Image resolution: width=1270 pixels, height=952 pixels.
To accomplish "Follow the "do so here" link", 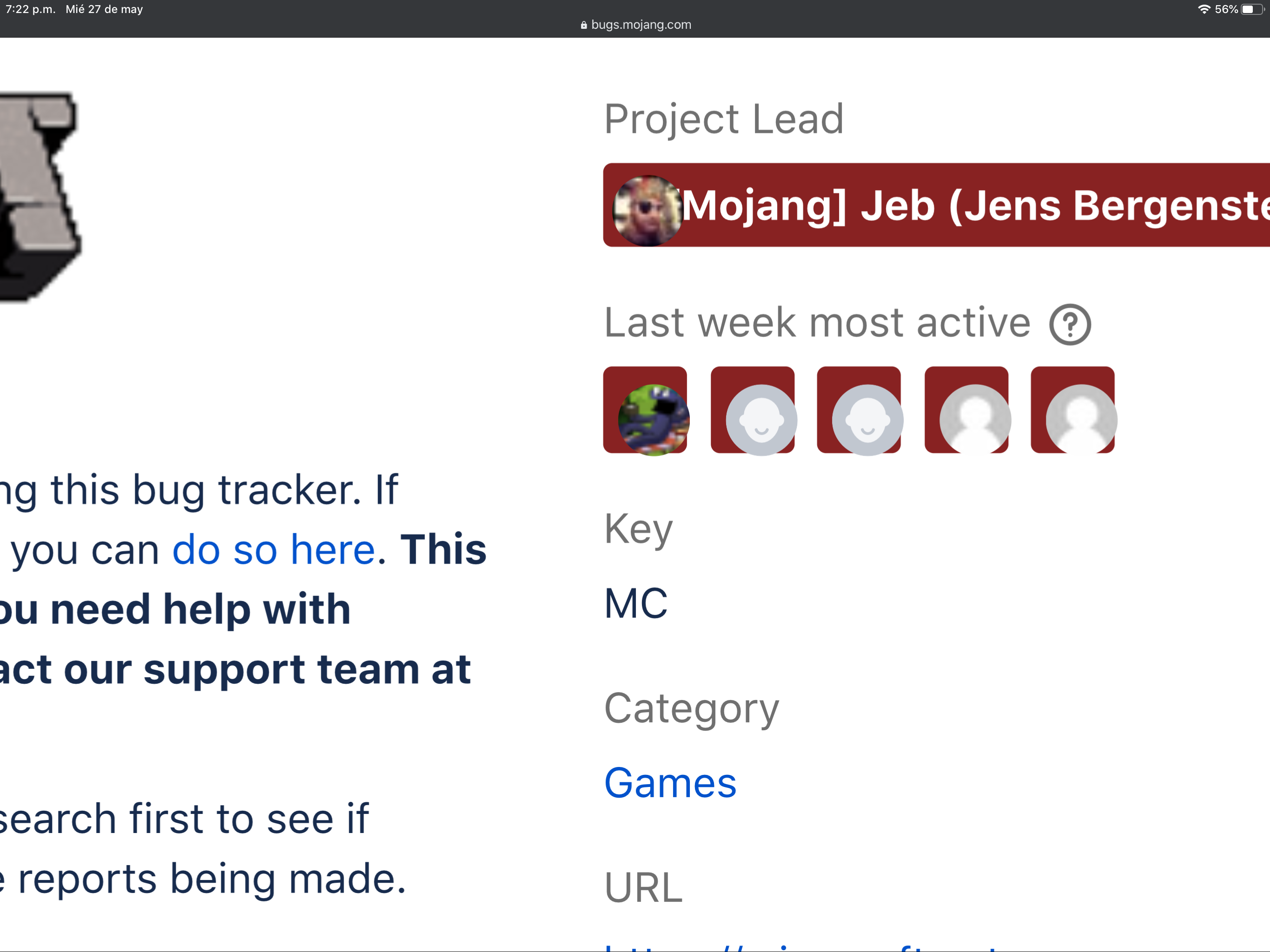I will [x=273, y=549].
